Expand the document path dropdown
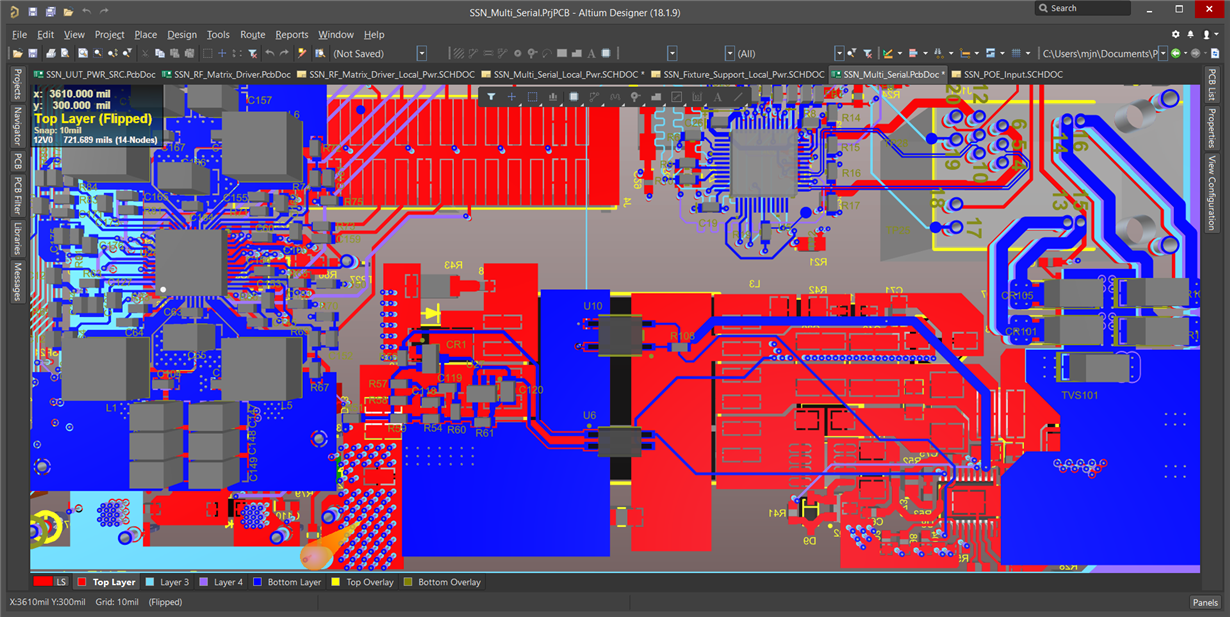This screenshot has height=617, width=1230. (x=1163, y=53)
